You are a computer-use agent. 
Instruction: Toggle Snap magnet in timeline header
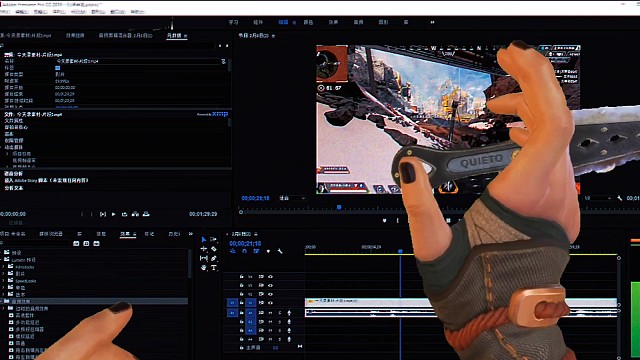tap(244, 251)
